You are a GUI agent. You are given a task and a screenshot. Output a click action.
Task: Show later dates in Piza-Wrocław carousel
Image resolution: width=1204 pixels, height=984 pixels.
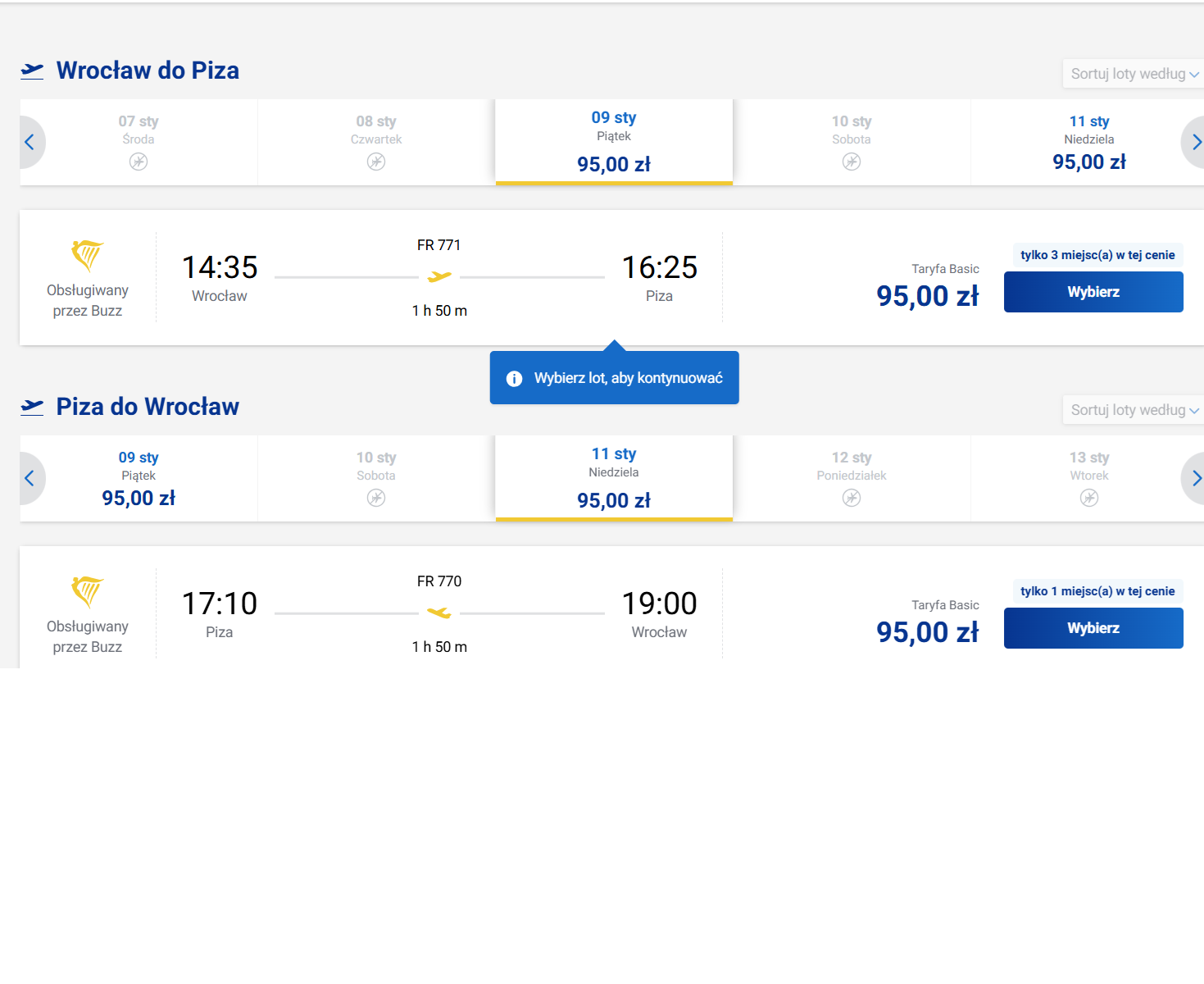[1194, 479]
